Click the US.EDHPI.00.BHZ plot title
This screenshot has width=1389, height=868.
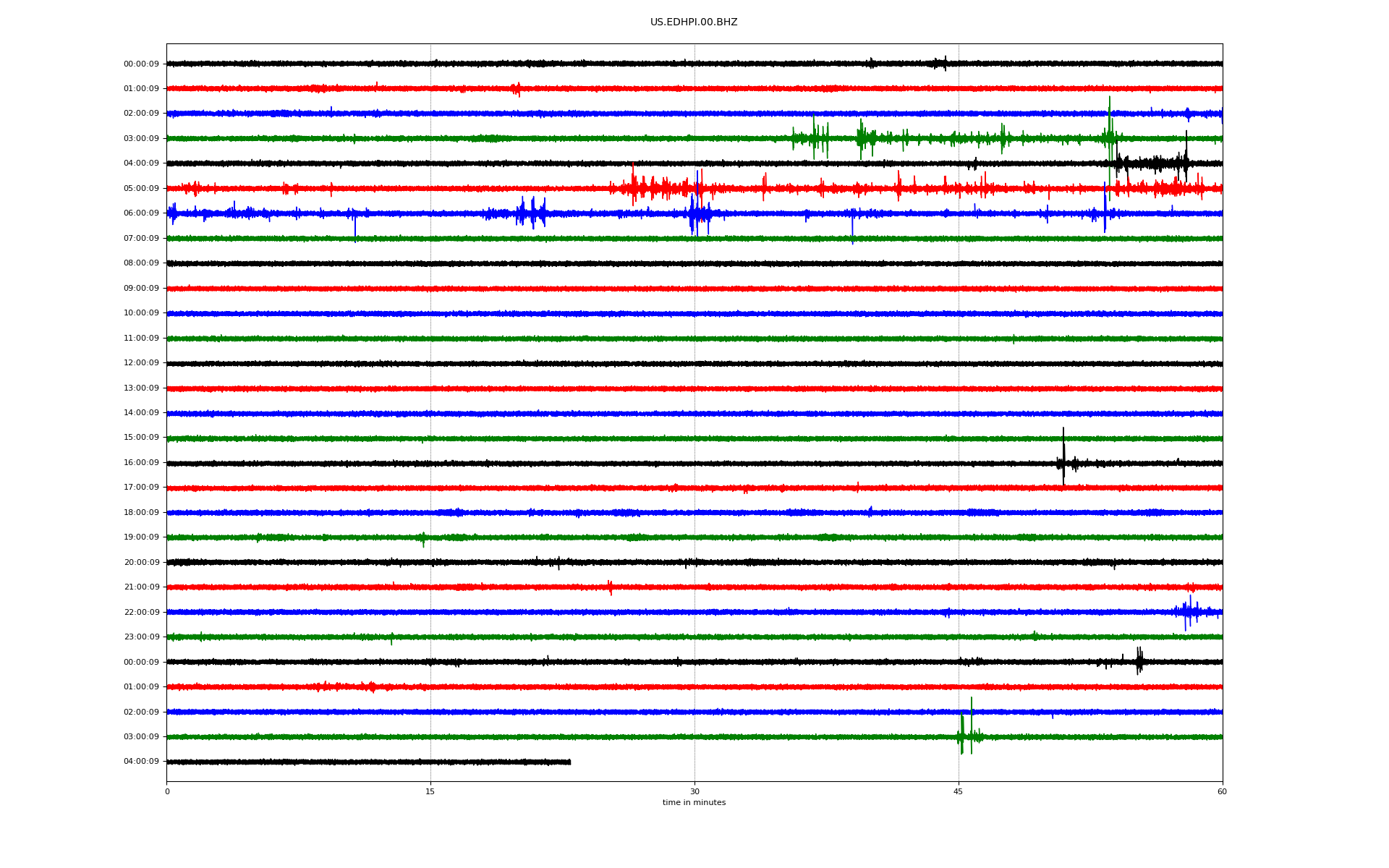point(693,22)
